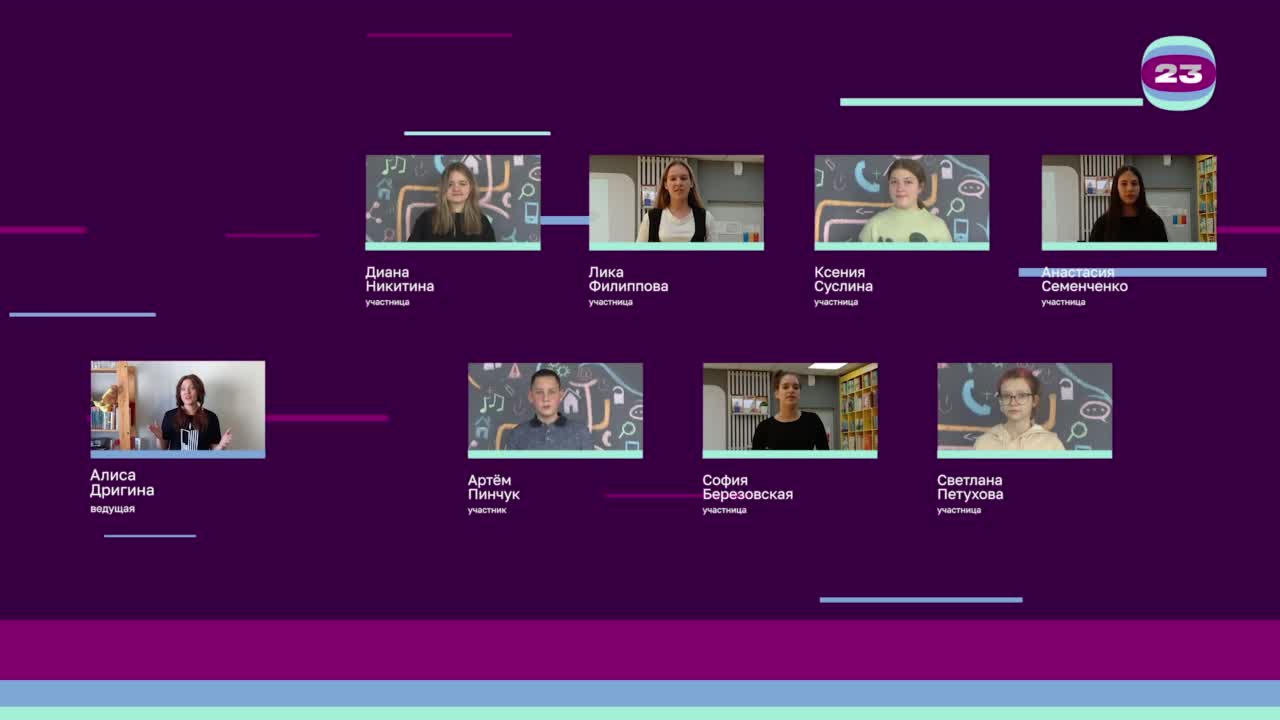
Task: Open Анастасия Семенченко's video thumbnail
Action: point(1128,199)
